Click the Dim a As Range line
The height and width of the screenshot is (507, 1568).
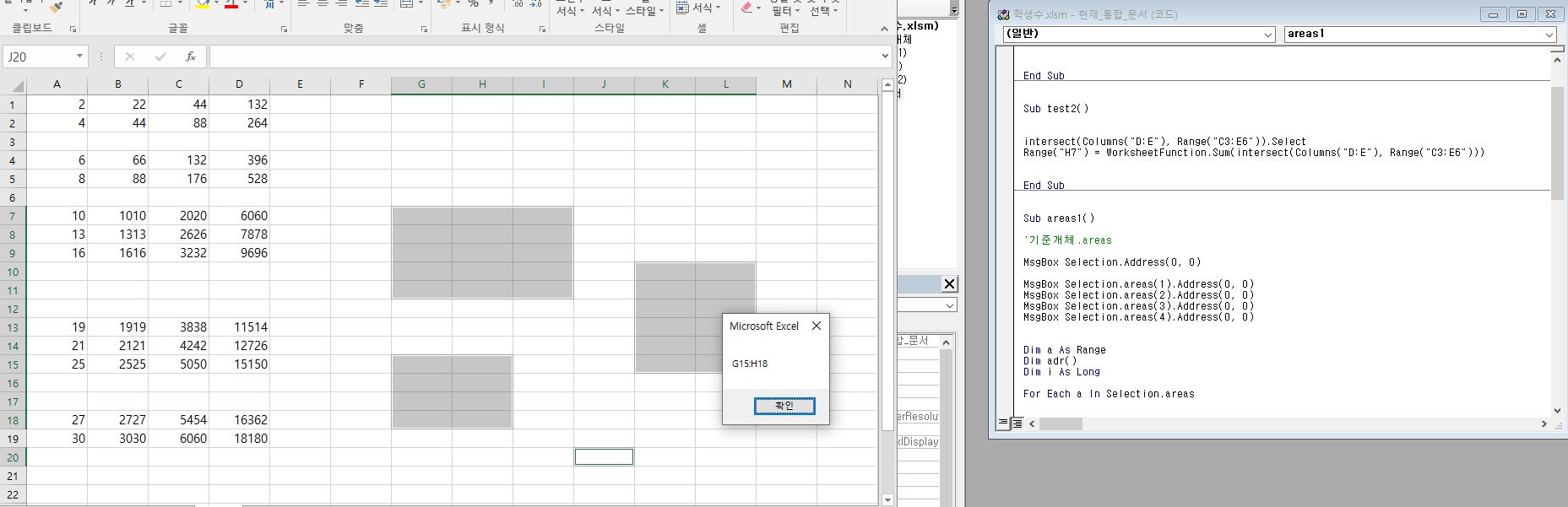[x=1064, y=350]
